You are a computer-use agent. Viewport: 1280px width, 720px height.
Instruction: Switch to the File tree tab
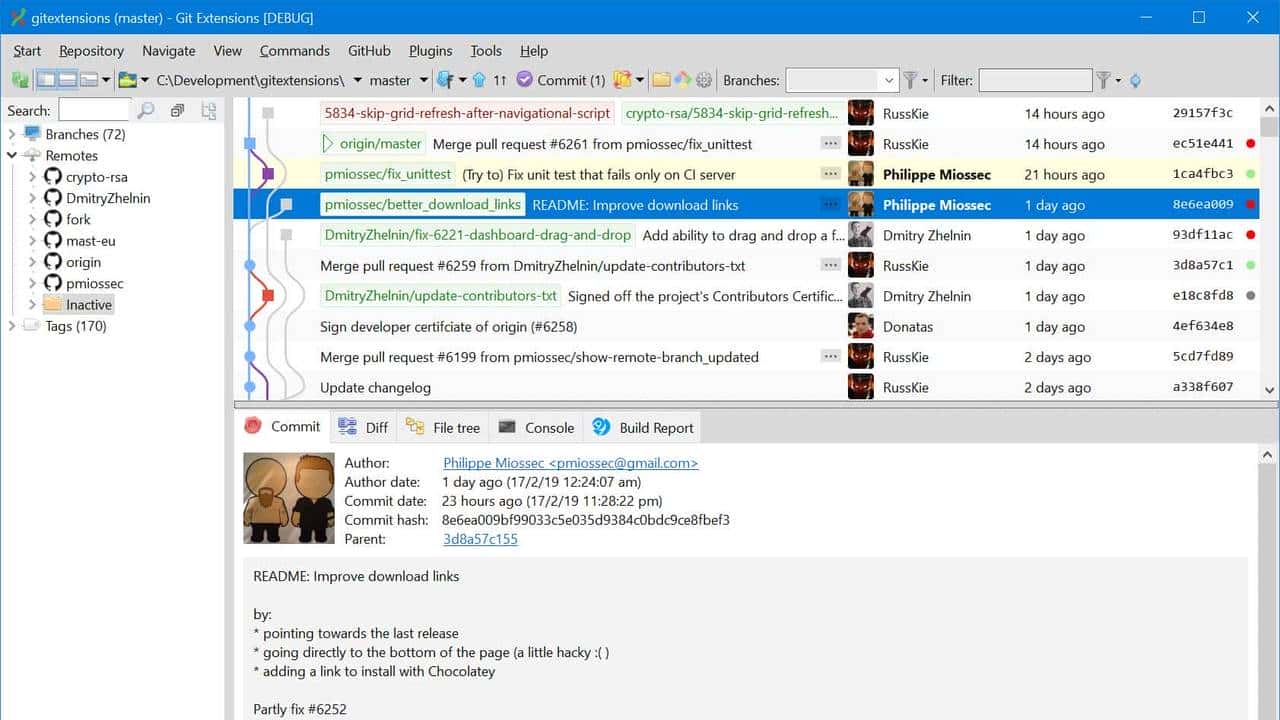(443, 427)
